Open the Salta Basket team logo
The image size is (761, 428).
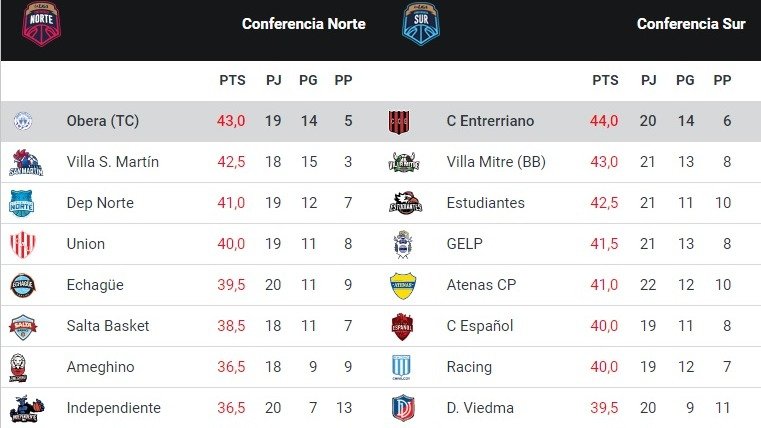[23, 327]
